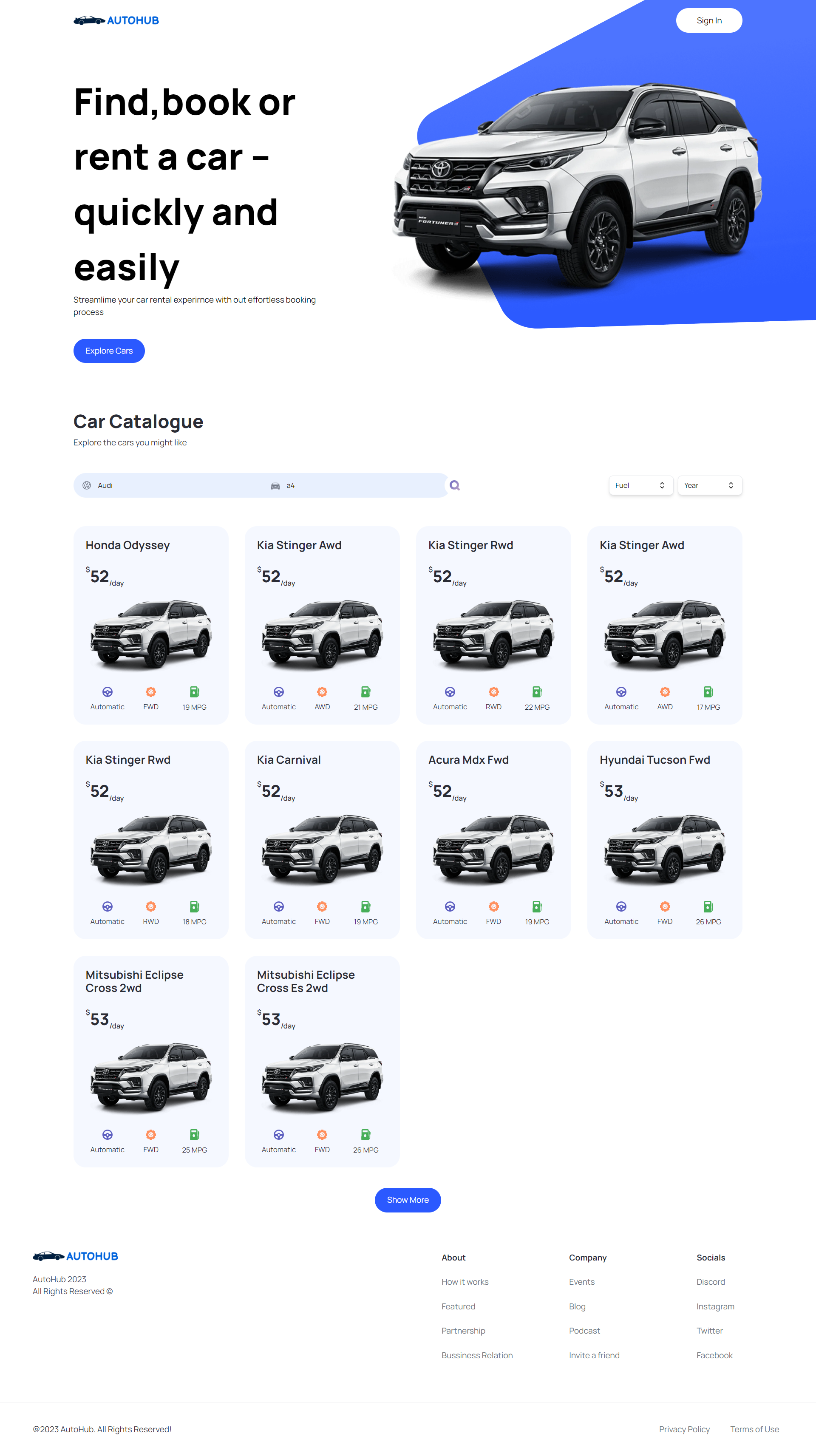Click the gas pump icon on Kia Carnival card
Viewport: 816px width, 1456px height.
point(365,906)
